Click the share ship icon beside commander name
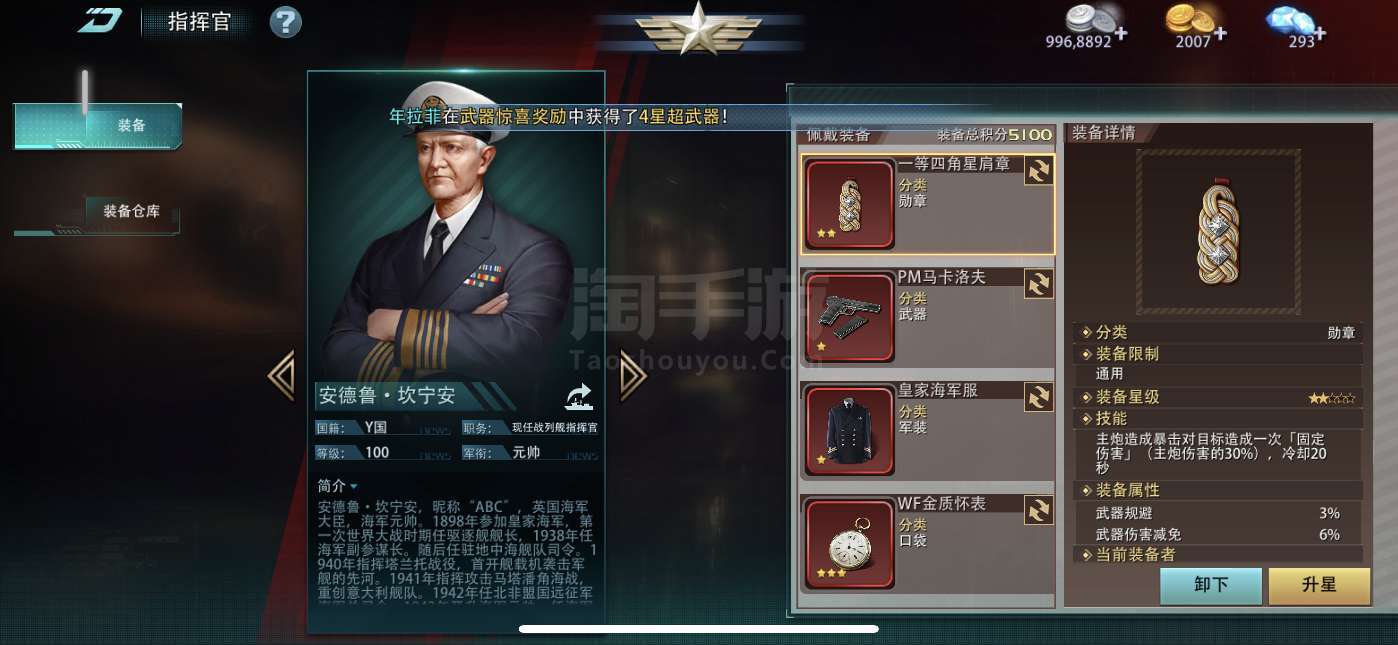The height and width of the screenshot is (645, 1398). tap(578, 397)
